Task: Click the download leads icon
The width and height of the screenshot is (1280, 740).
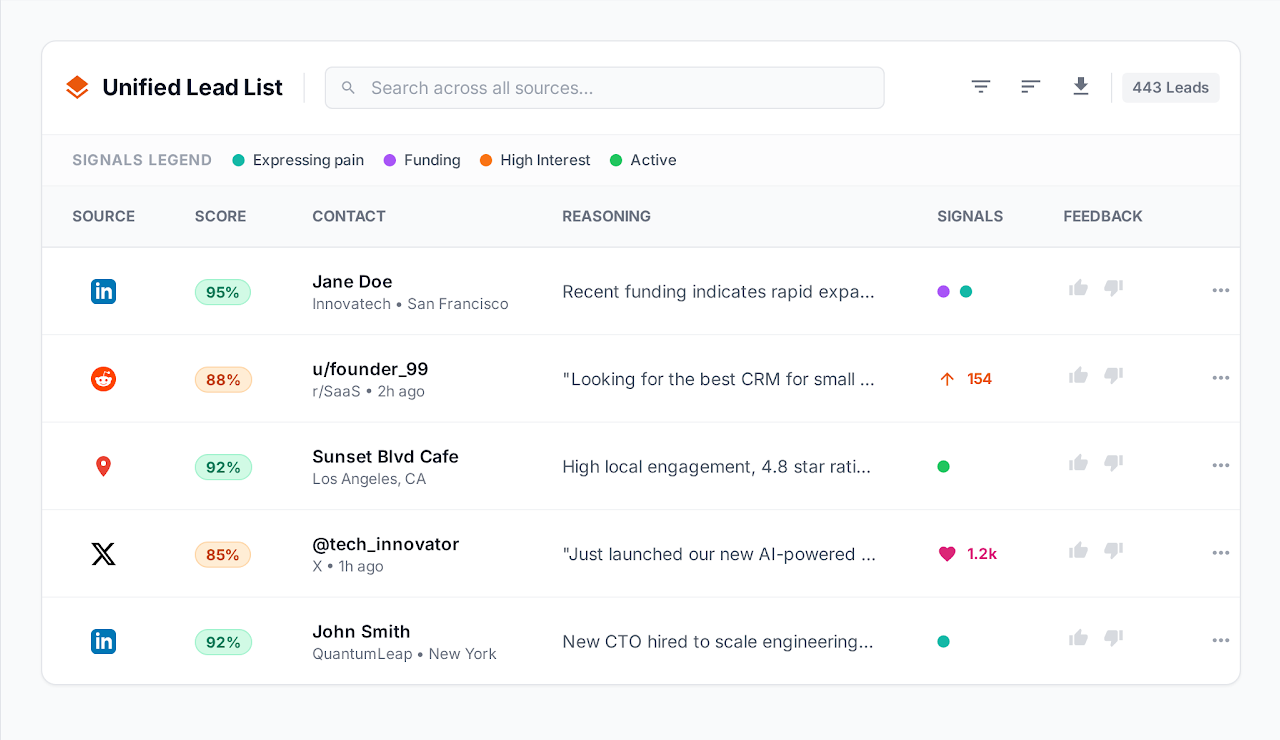Action: 1081,87
